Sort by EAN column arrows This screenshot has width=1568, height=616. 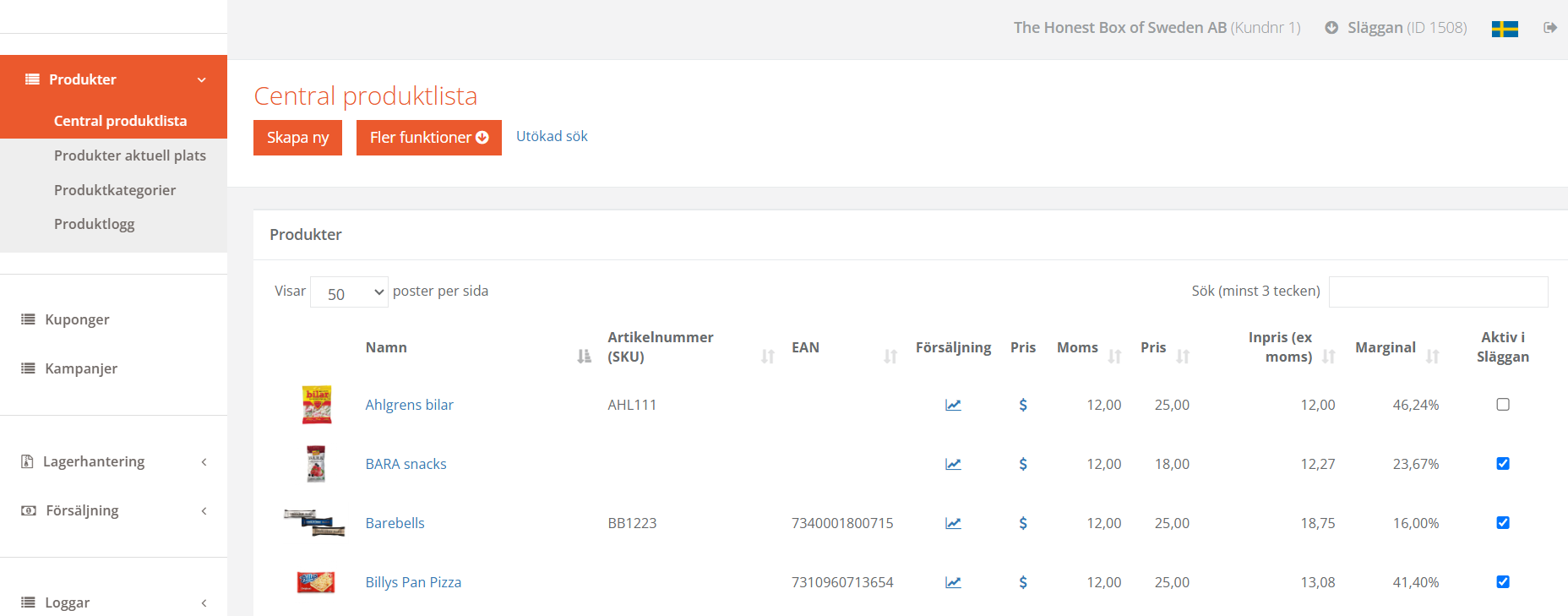890,357
